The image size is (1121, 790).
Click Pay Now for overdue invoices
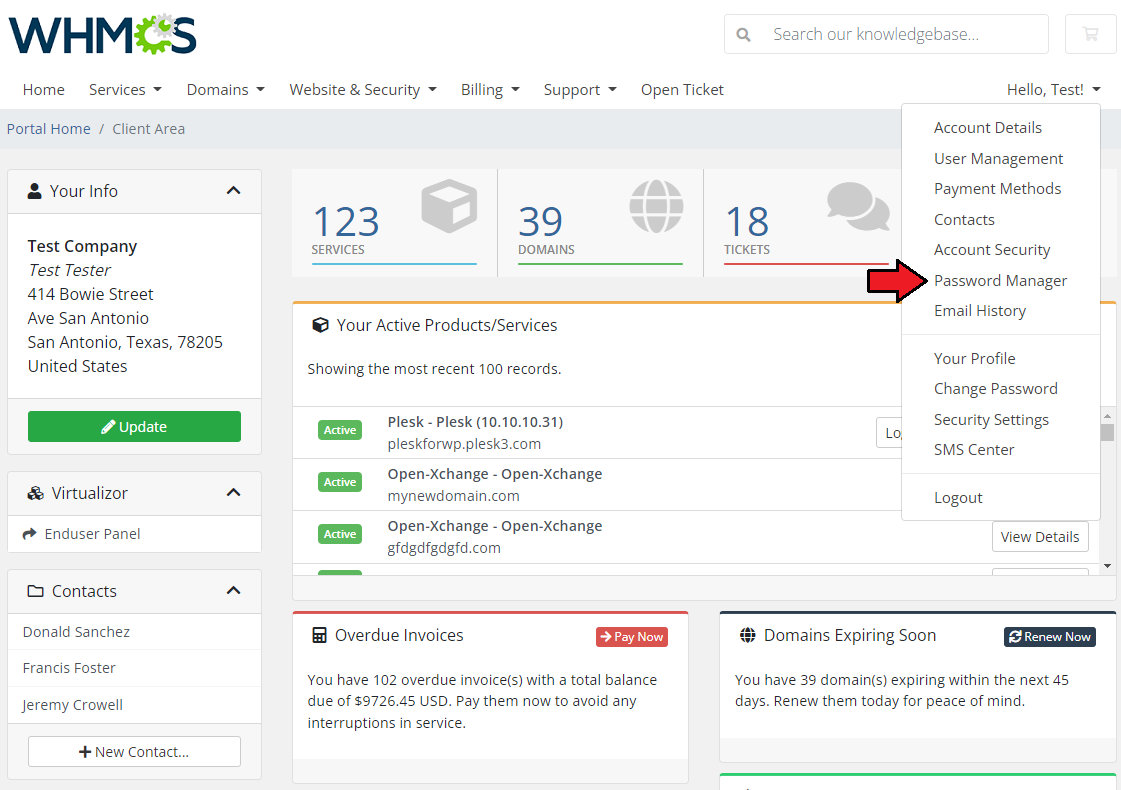(x=632, y=636)
